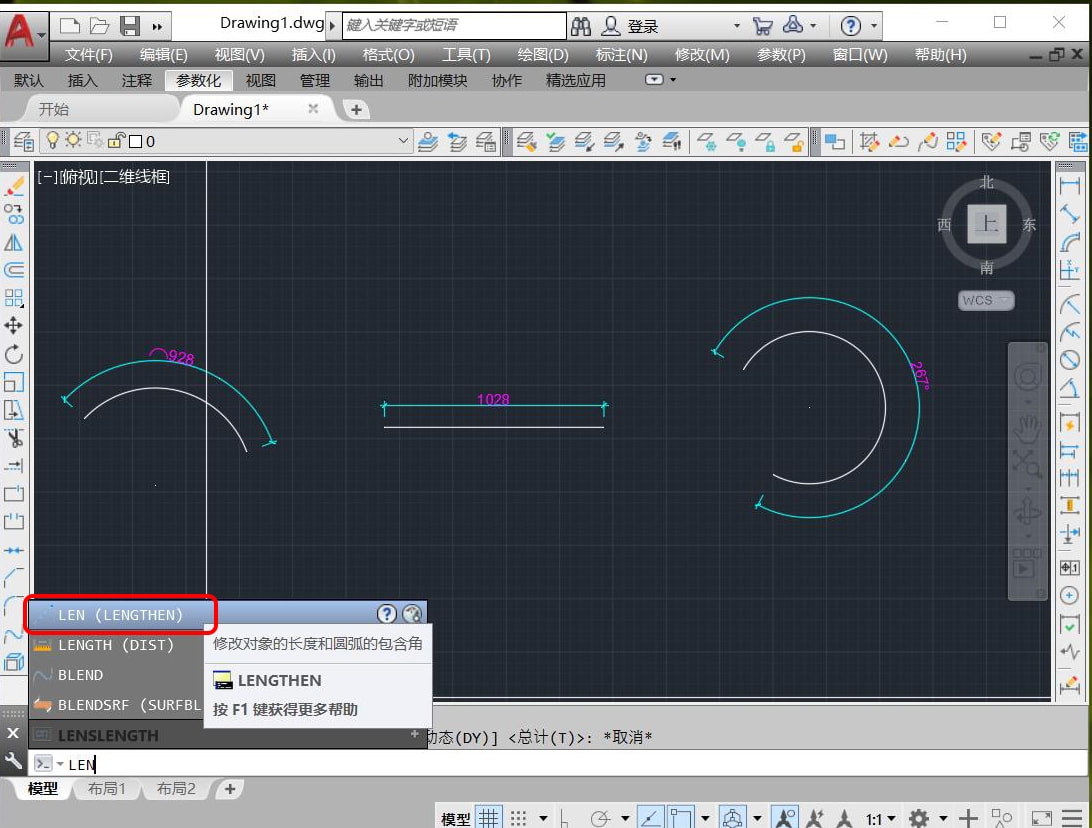The width and height of the screenshot is (1092, 828).
Task: Click the keyword search input field
Action: pyautogui.click(x=454, y=26)
